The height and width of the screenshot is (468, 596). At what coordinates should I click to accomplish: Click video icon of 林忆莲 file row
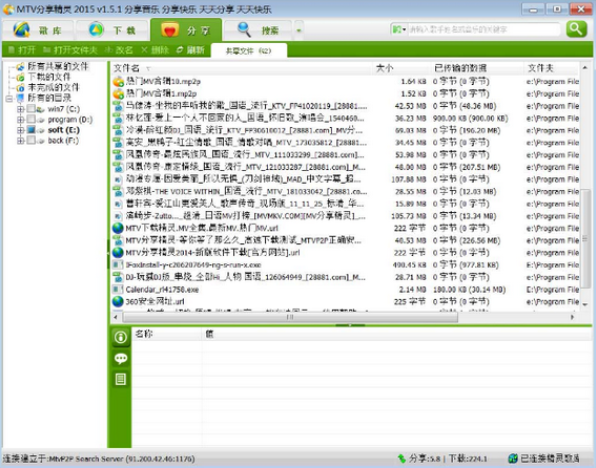click(118, 118)
